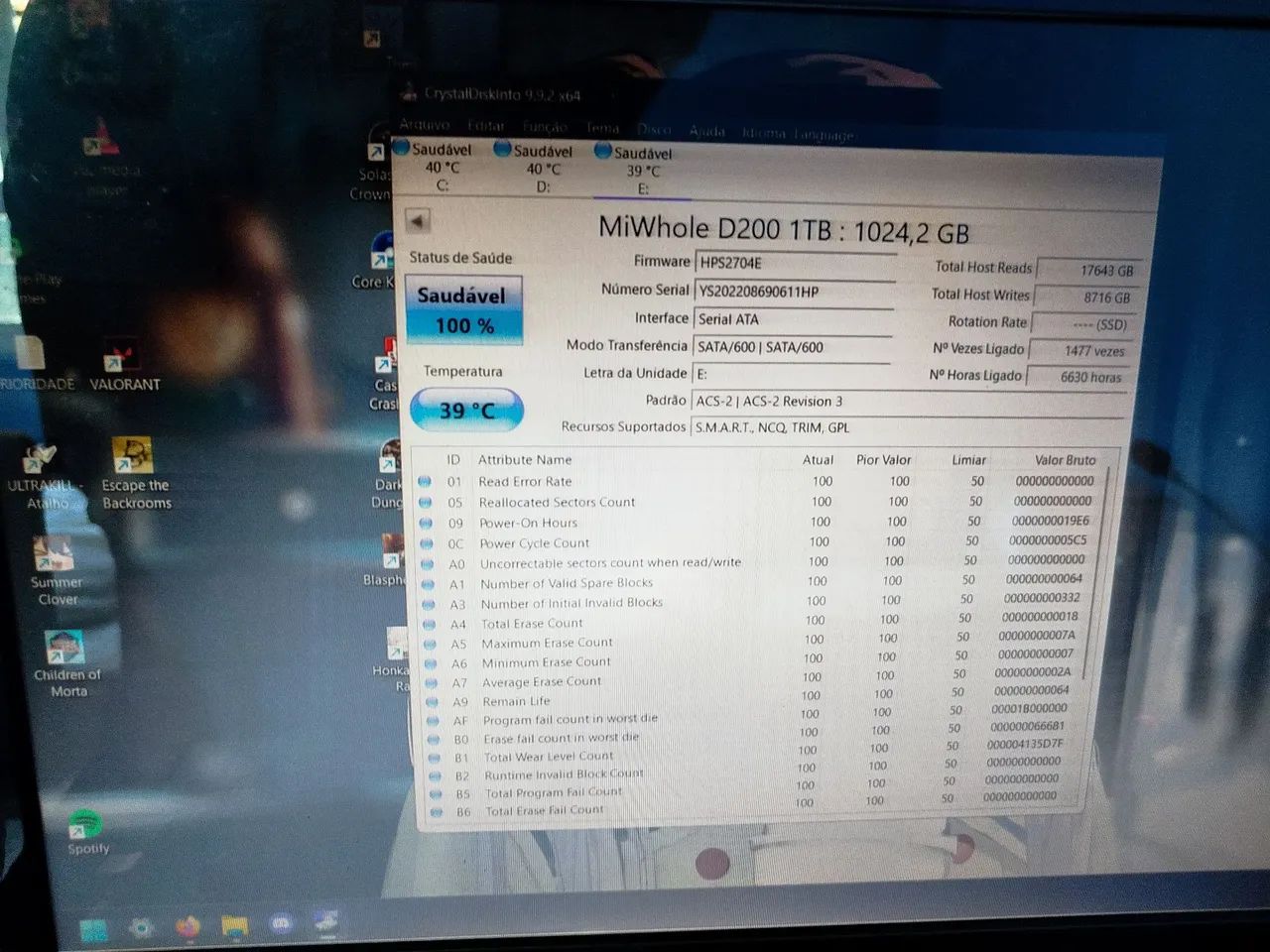Open File Explorer from the taskbar
Screen dimensions: 1270x952
[x=234, y=925]
